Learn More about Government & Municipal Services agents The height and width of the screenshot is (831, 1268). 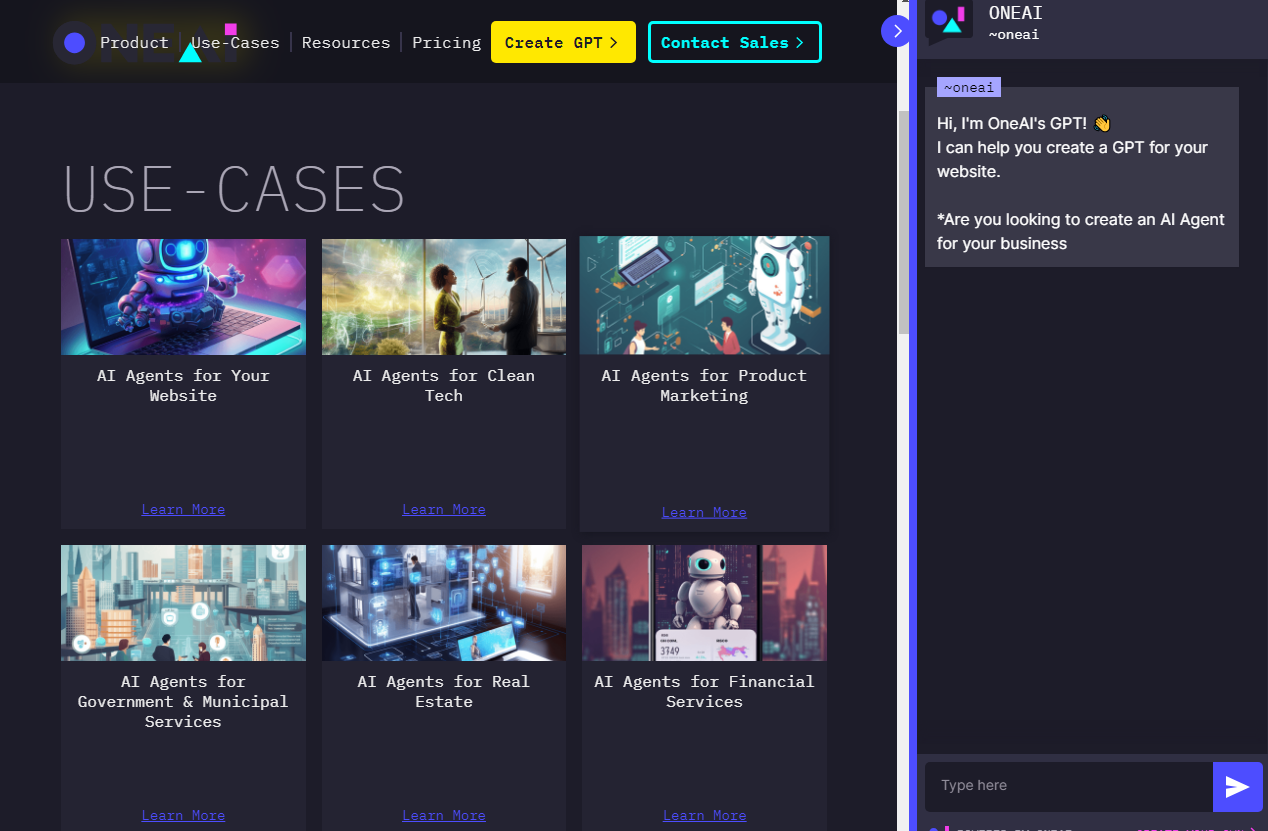pyautogui.click(x=183, y=815)
